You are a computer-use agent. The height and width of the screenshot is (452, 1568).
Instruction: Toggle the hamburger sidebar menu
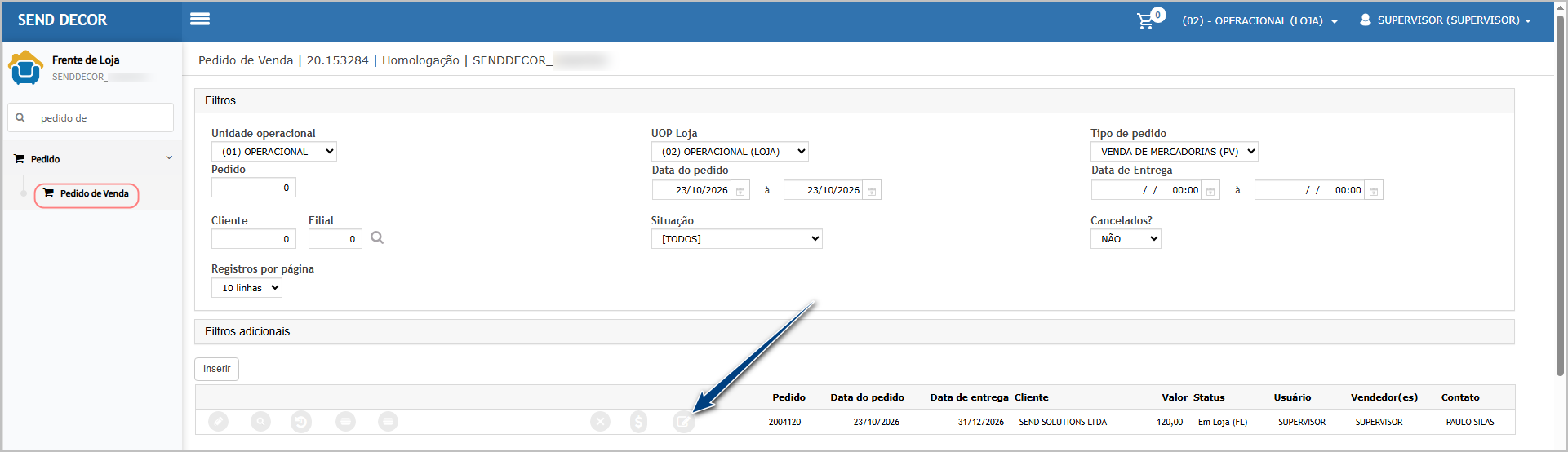click(x=200, y=19)
